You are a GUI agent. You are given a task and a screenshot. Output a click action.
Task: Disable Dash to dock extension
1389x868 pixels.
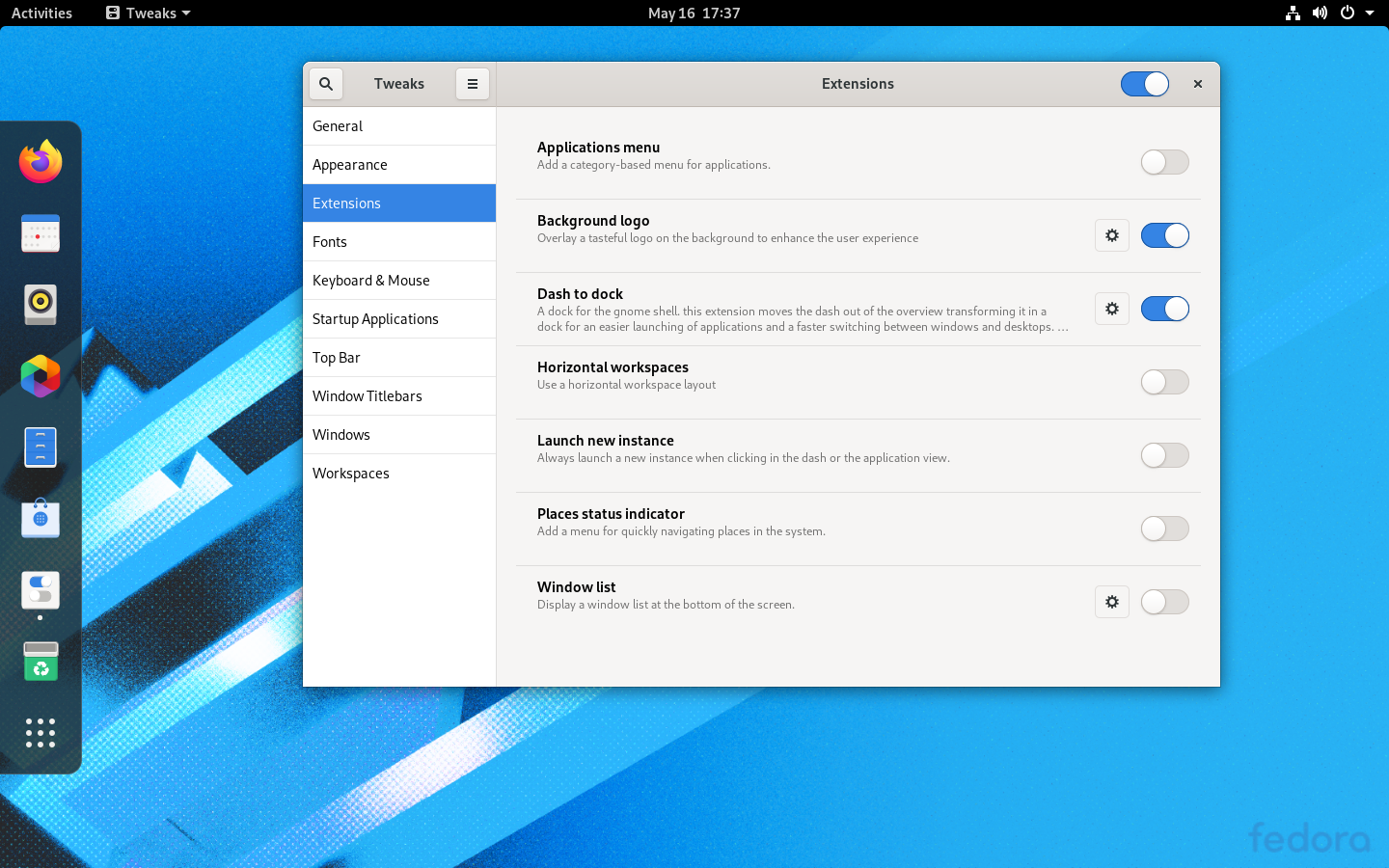[1165, 309]
